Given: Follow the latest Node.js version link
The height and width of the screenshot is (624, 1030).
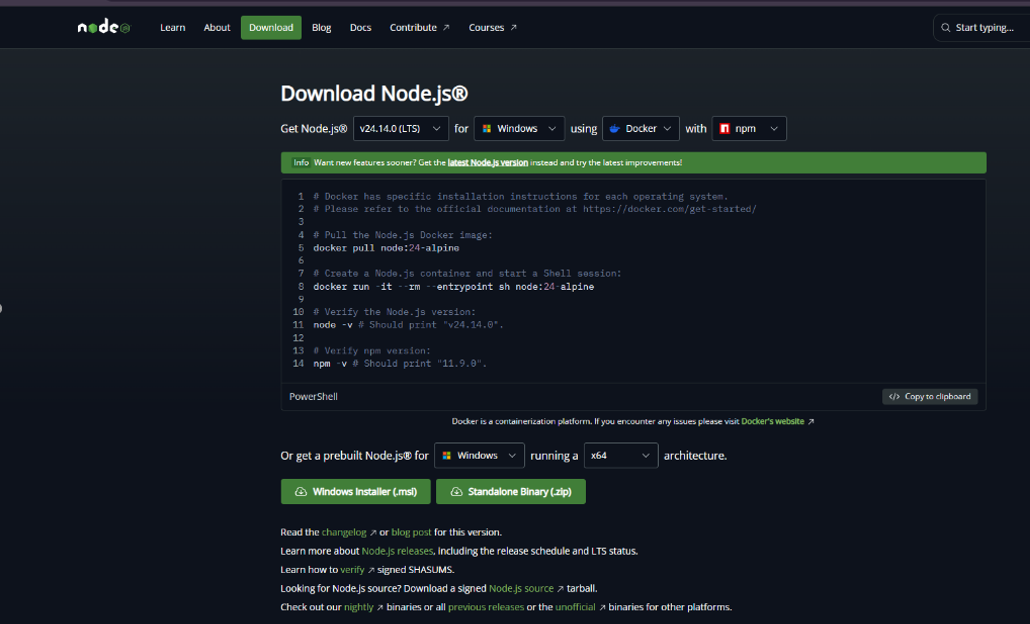Looking at the screenshot, I should click(x=487, y=162).
